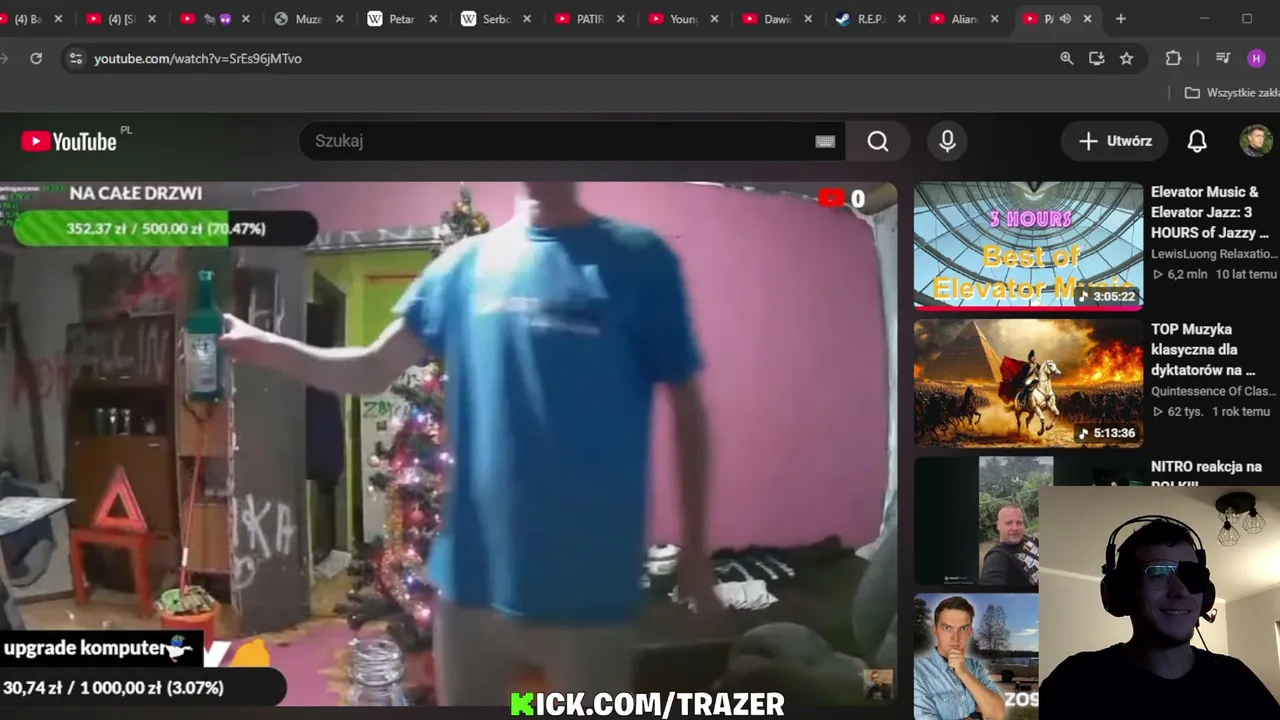Open the dictator classical music thumbnail

pos(1028,383)
